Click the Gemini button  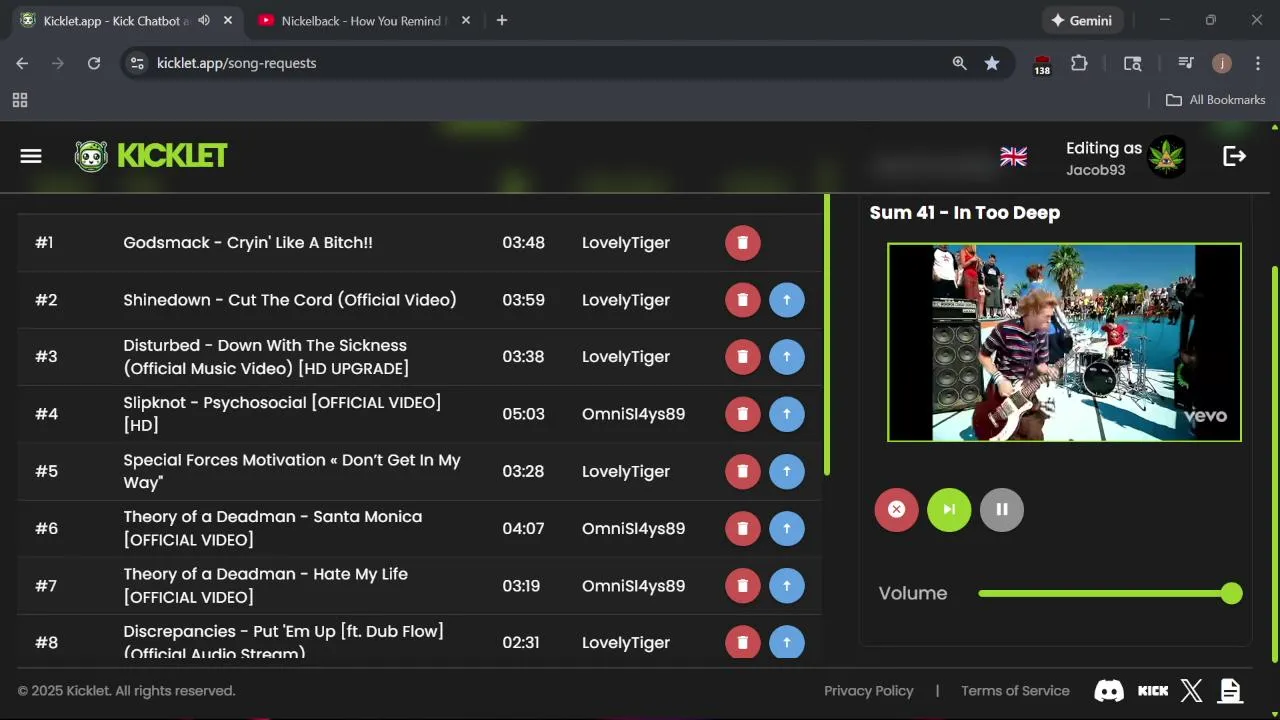(x=1082, y=20)
